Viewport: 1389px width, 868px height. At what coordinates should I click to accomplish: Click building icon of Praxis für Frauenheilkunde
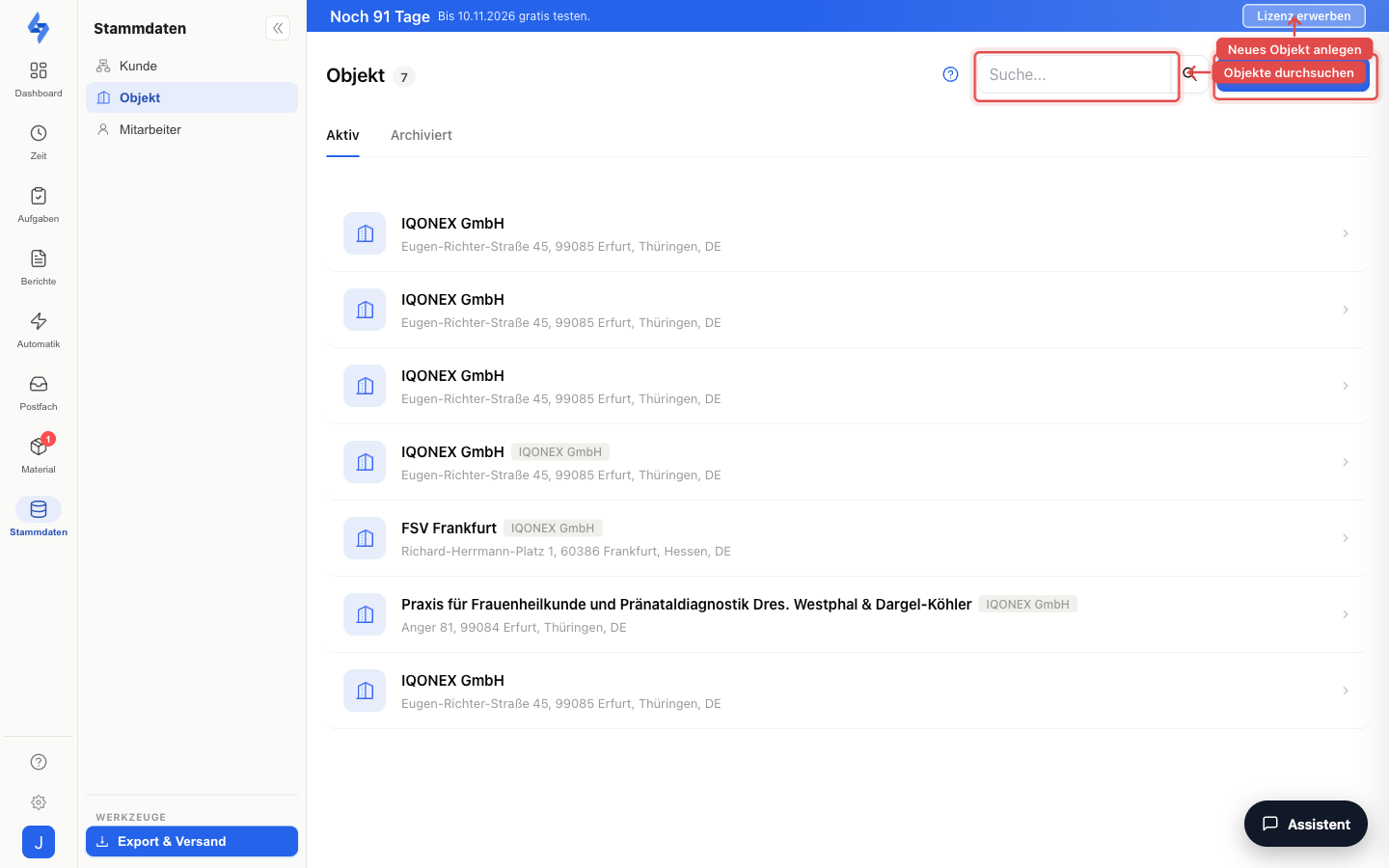[x=365, y=614]
